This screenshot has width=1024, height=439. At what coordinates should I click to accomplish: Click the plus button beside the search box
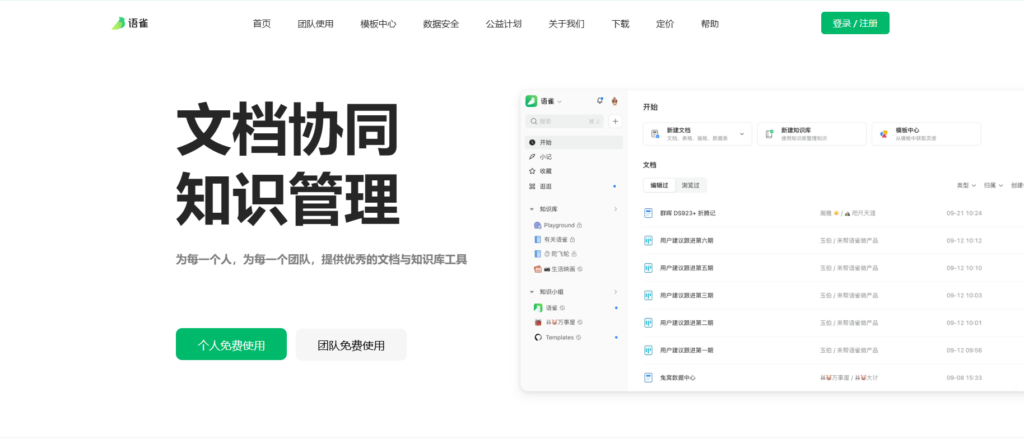(x=615, y=122)
